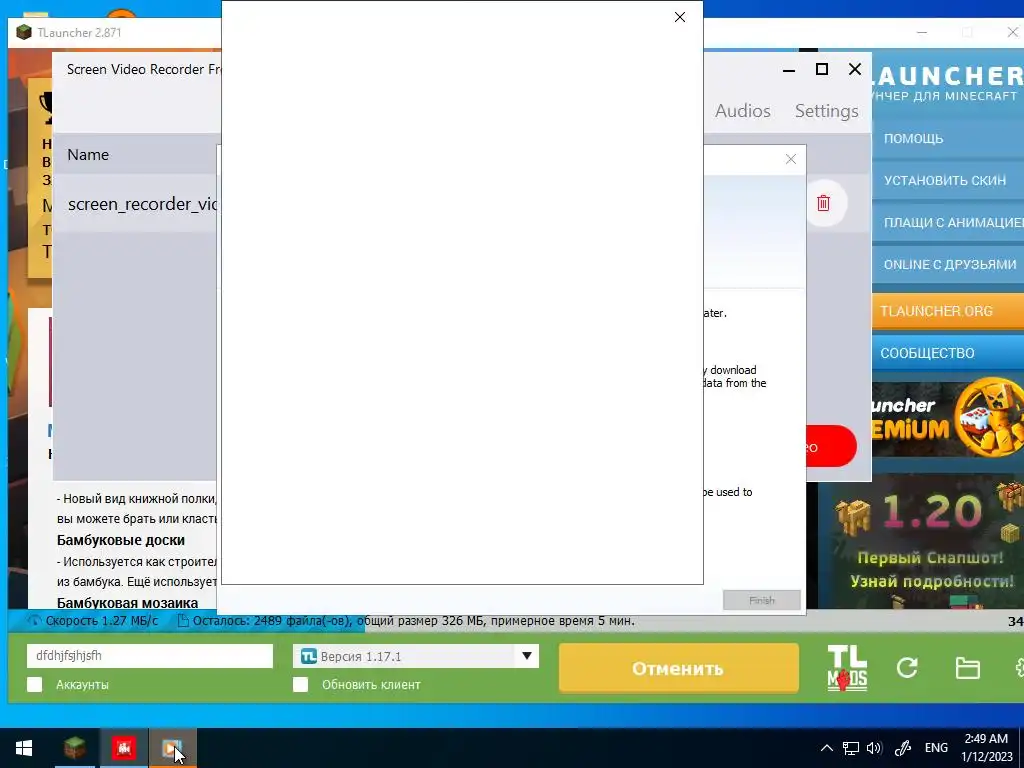
Task: Close the installer dialog behind popup
Action: 791,159
